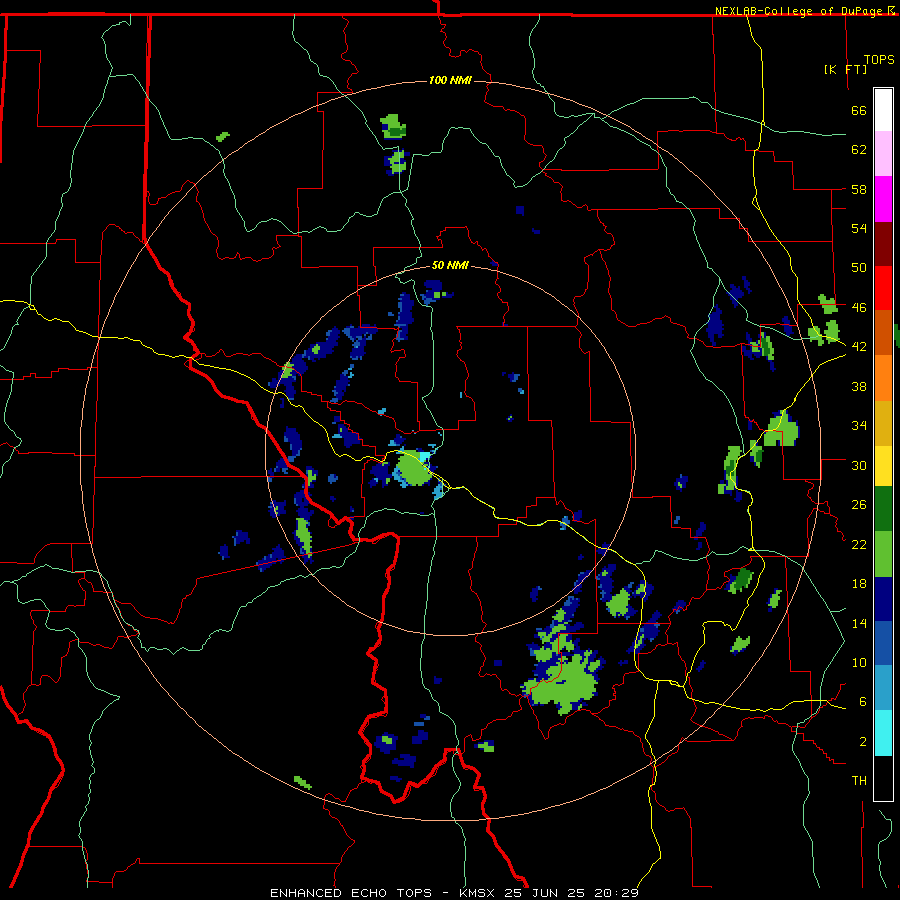Viewport: 900px width, 900px height.
Task: Click the 10 legend number
Action: 859,662
